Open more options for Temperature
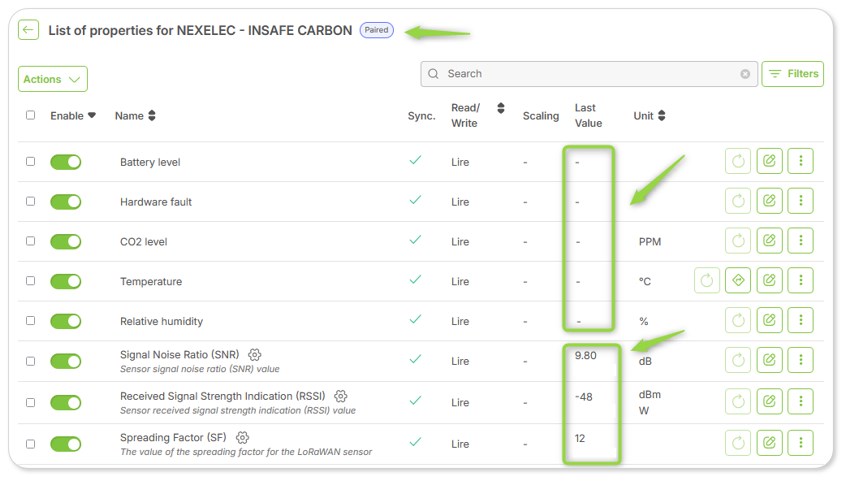The width and height of the screenshot is (845, 481). [800, 281]
